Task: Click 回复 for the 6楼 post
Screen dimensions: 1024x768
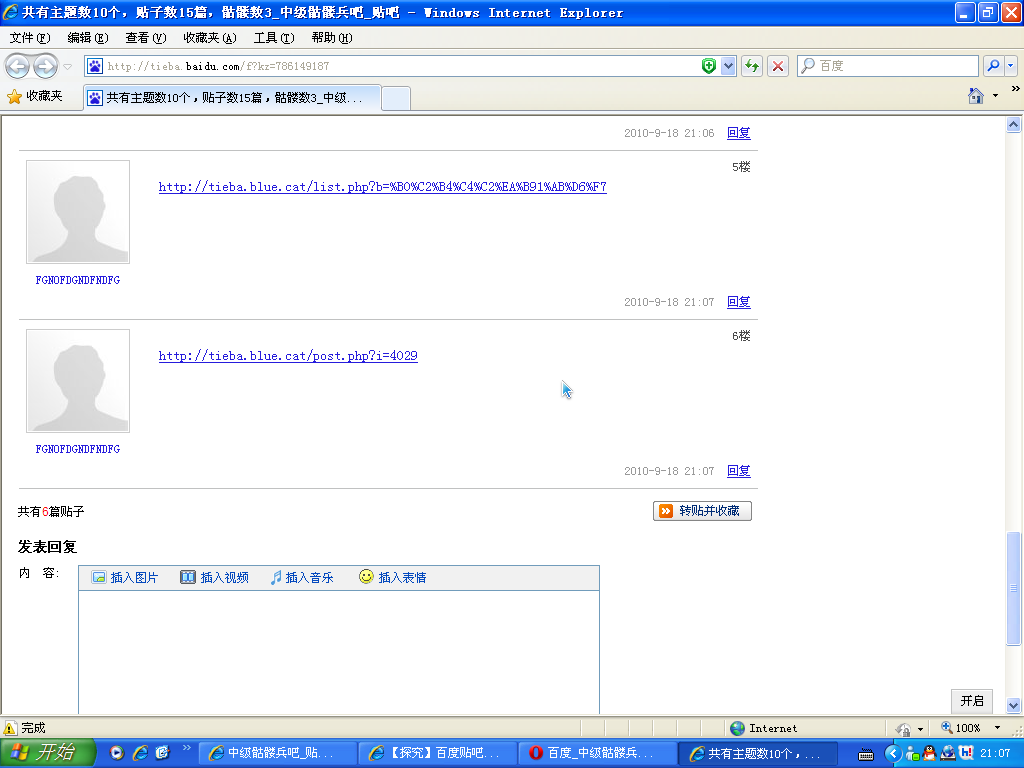Action: click(739, 472)
